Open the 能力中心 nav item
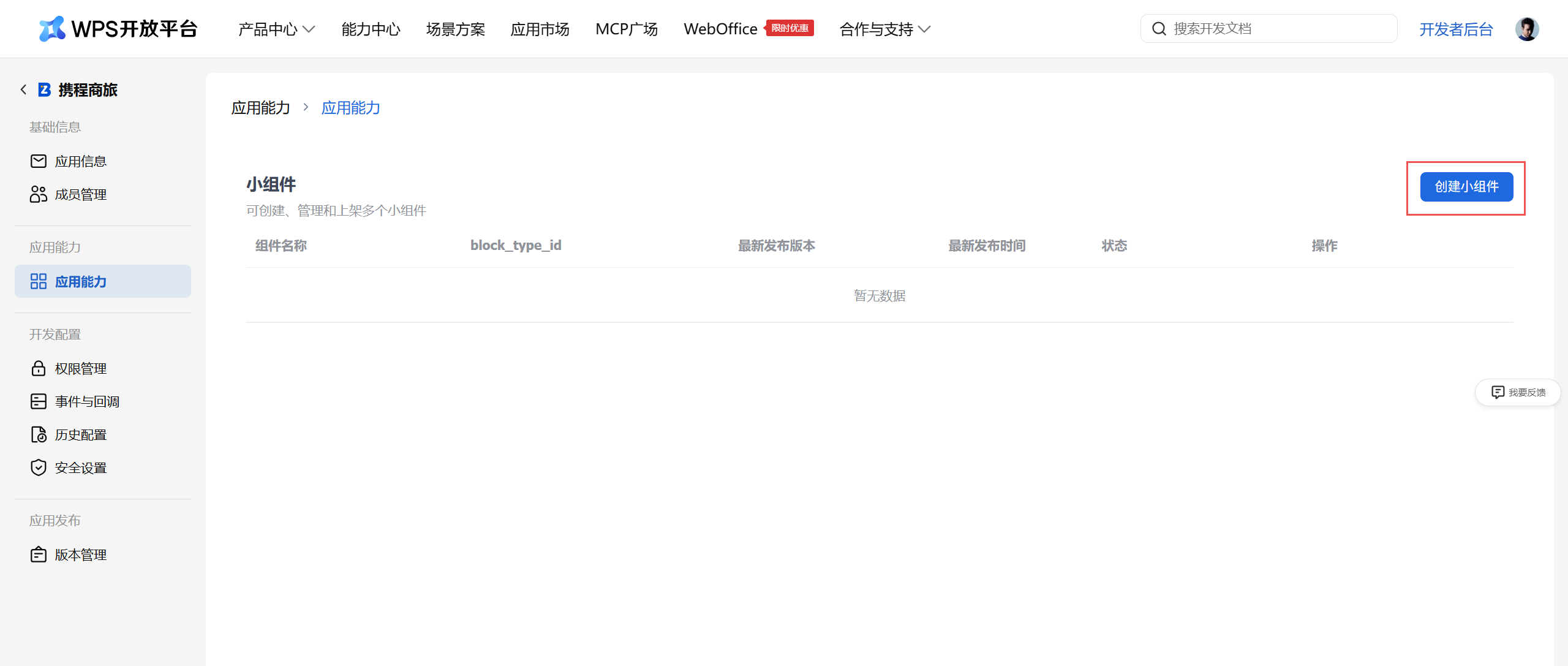 (x=371, y=29)
